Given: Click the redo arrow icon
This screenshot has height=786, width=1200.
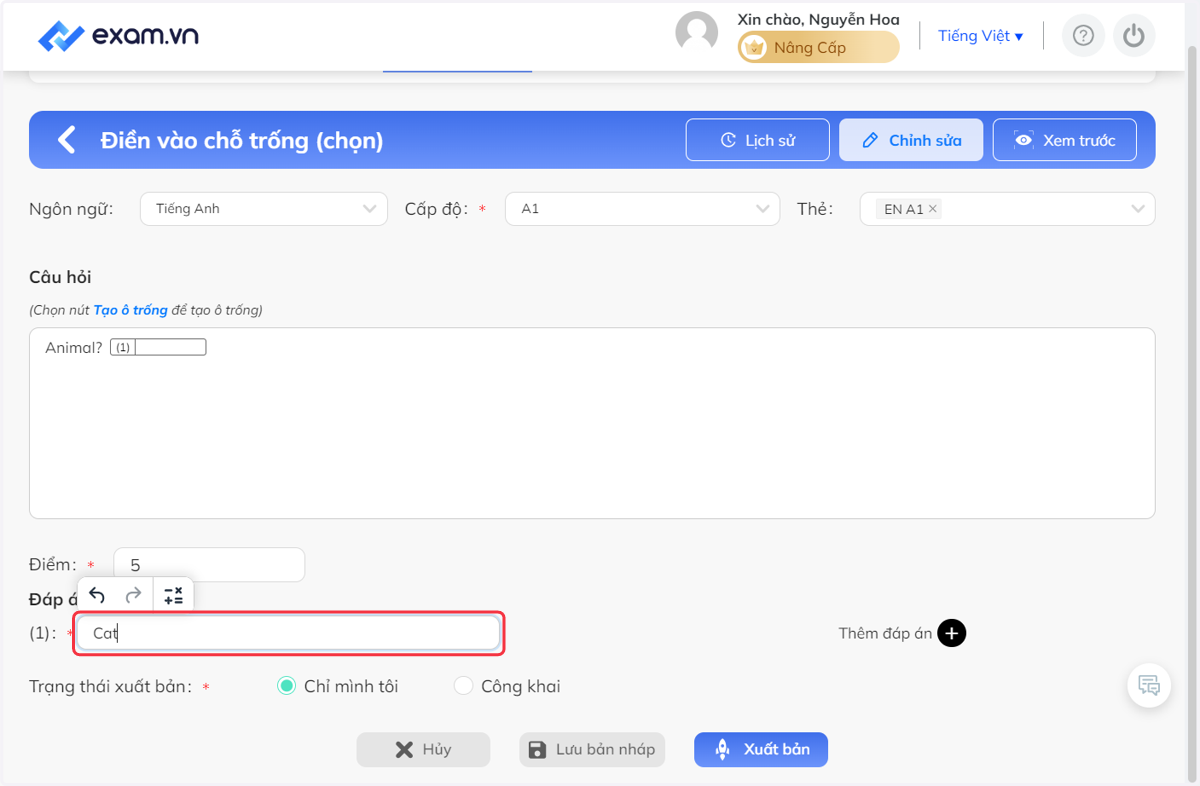Looking at the screenshot, I should (x=133, y=596).
